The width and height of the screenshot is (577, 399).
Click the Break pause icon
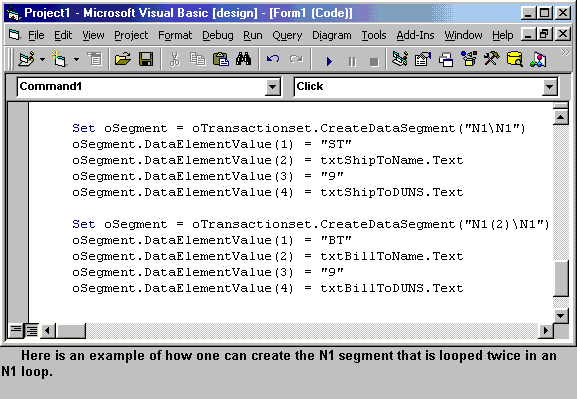pyautogui.click(x=352, y=61)
